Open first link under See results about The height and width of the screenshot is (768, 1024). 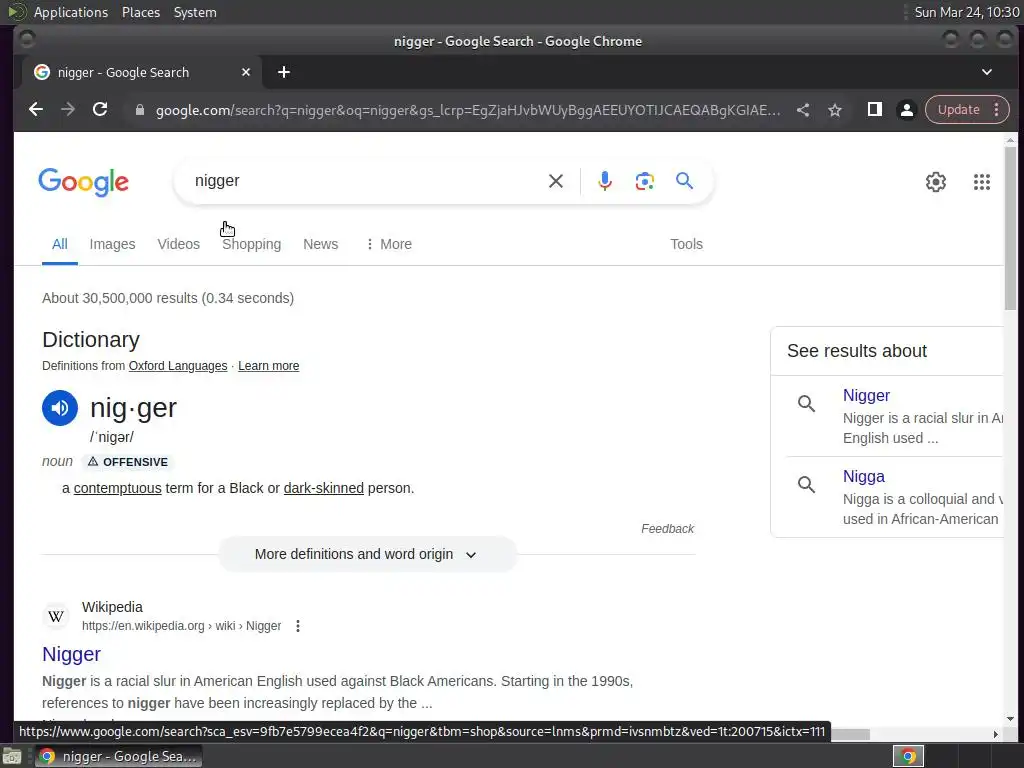pos(866,396)
